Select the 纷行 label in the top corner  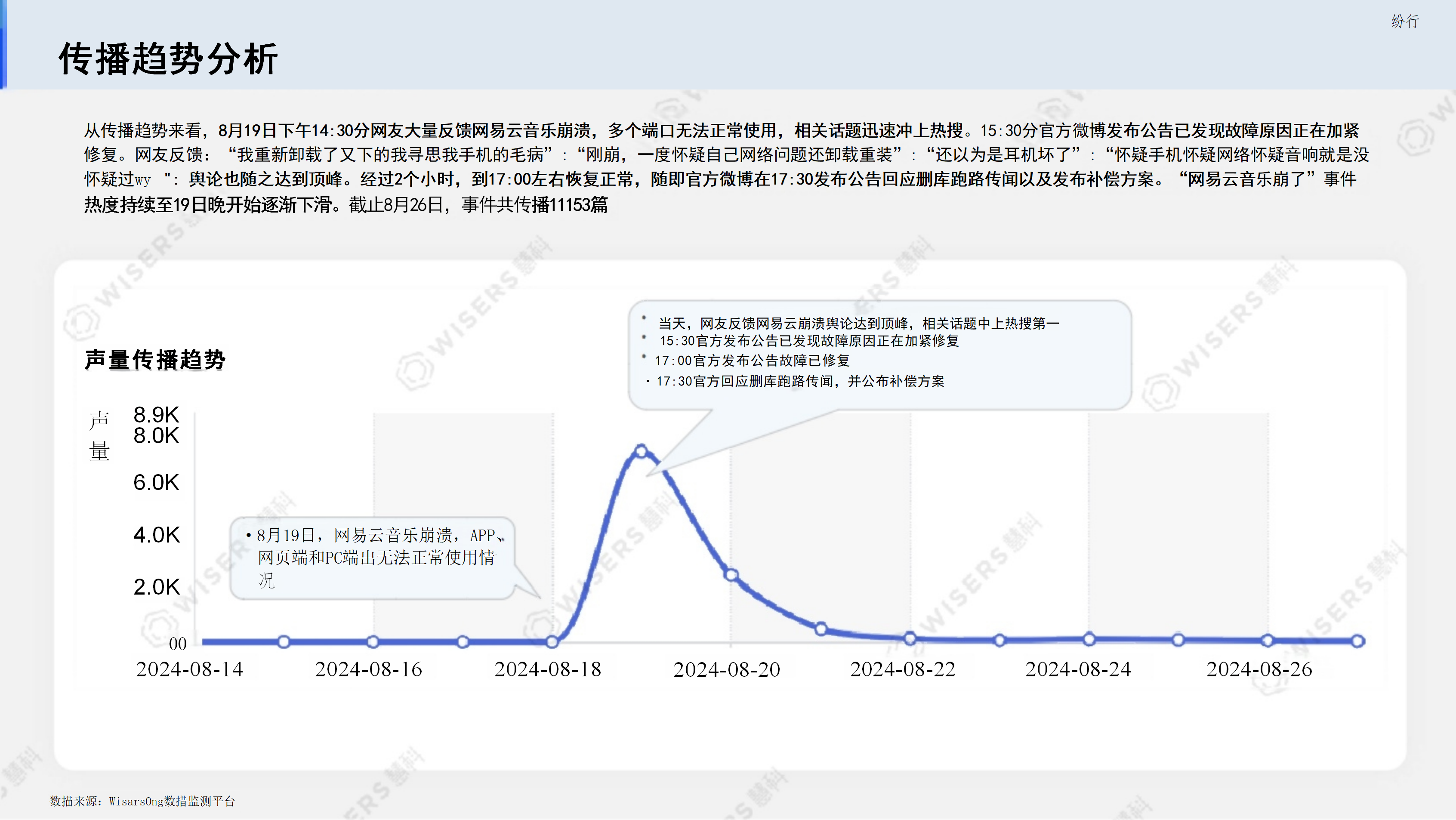pos(1404,22)
